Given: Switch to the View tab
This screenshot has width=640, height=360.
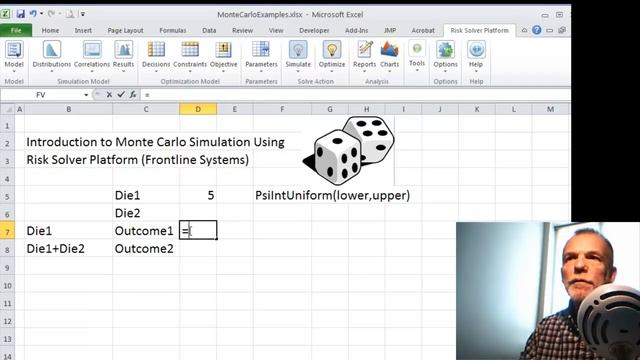Looking at the screenshot, I should pos(276,30).
